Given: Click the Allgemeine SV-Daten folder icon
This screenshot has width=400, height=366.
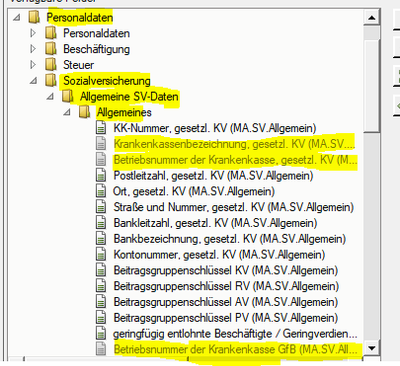Looking at the screenshot, I should point(68,96).
